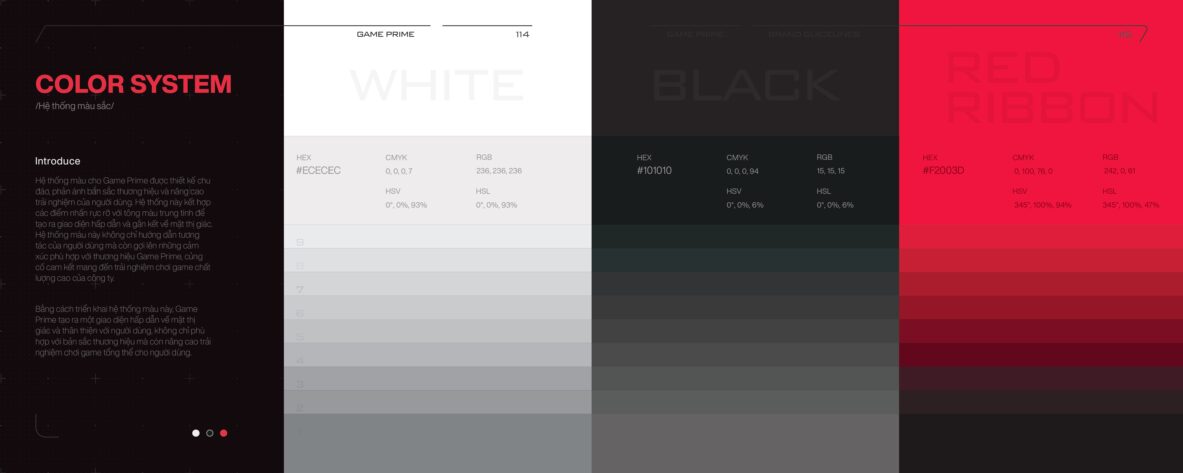This screenshot has height=473, width=1183.
Task: Click the RED RIBBON title
Action: (x=1052, y=88)
